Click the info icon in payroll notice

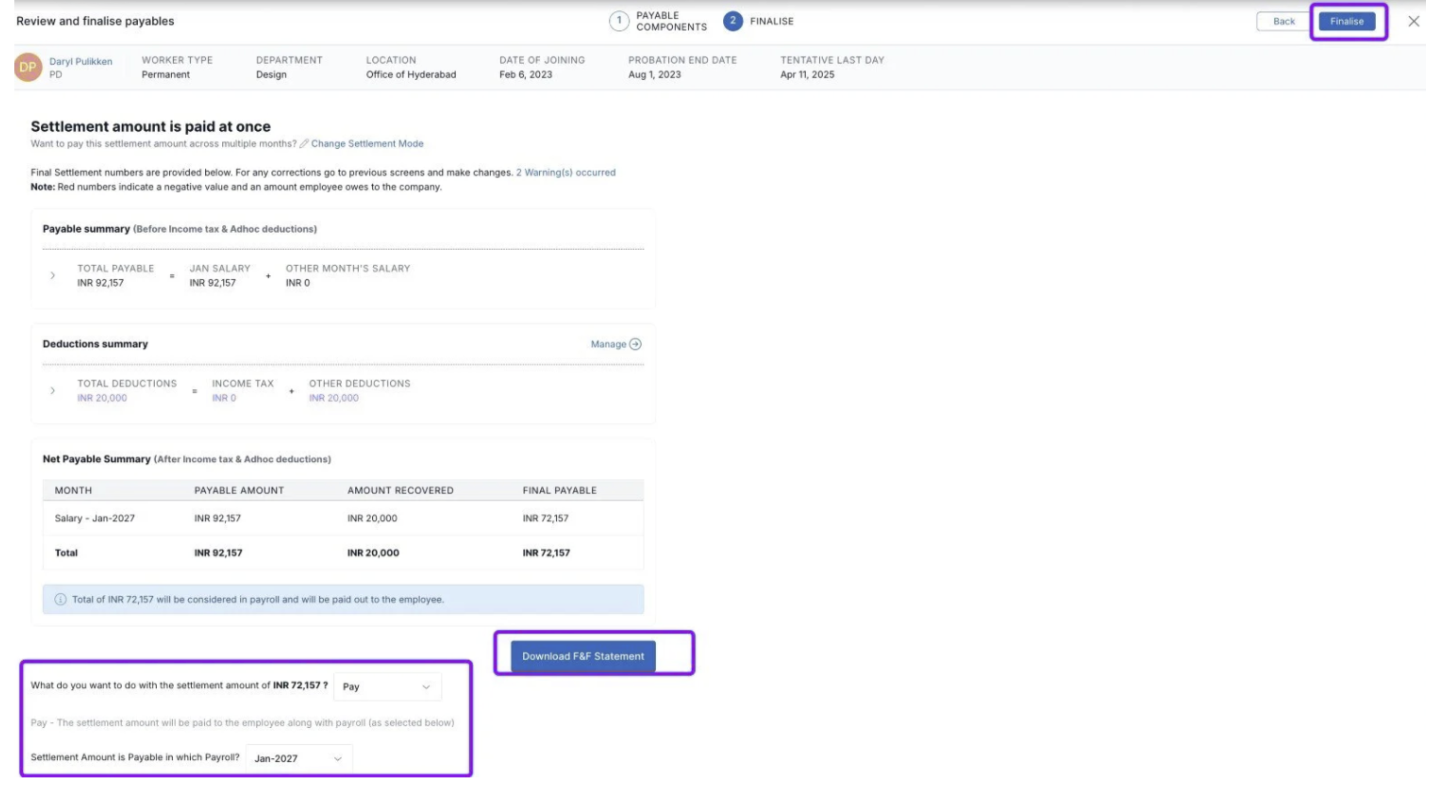60,600
